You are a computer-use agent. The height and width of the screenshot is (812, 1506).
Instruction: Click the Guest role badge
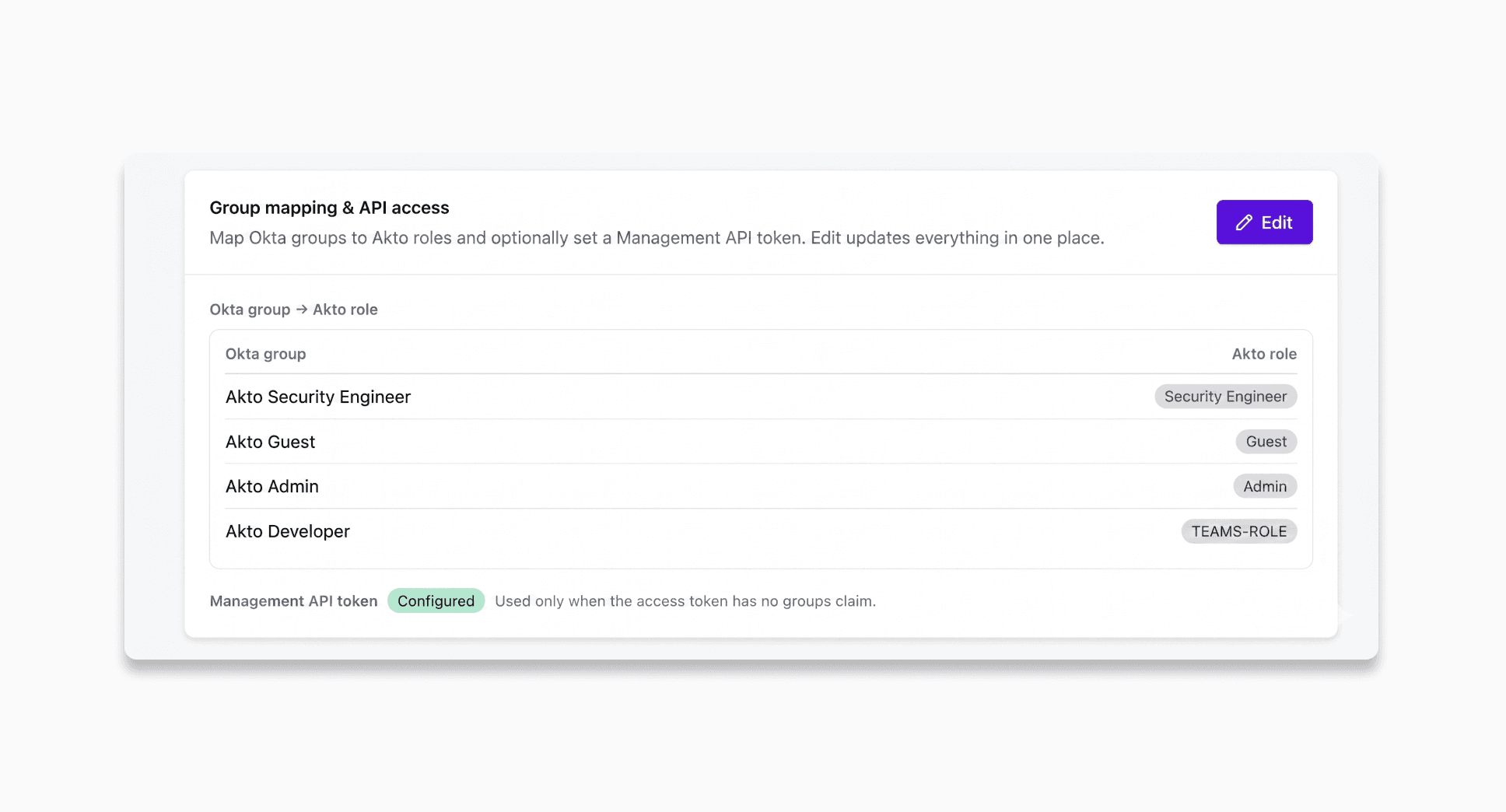pos(1266,442)
